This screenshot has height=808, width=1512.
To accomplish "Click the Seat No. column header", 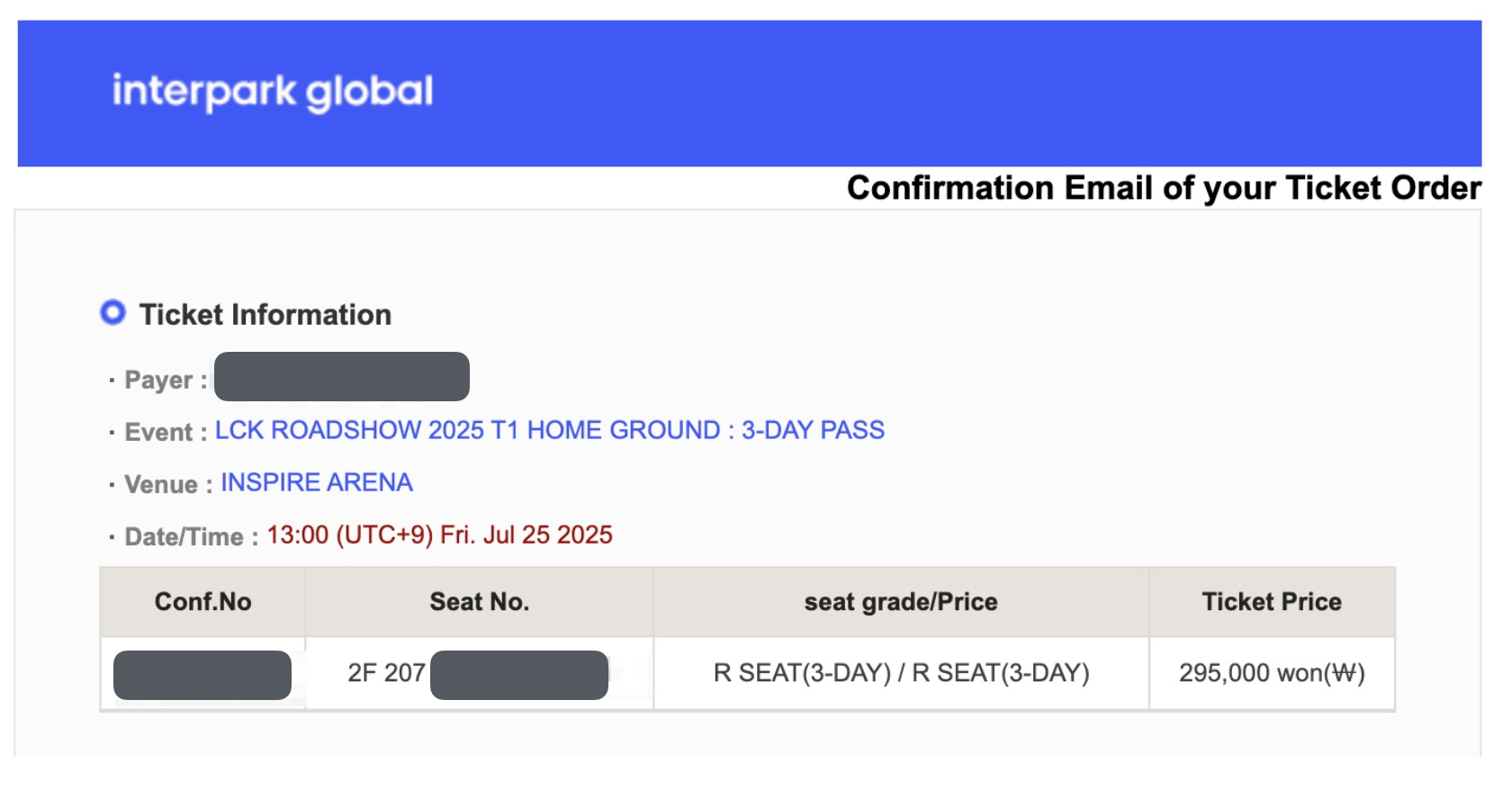I will click(479, 602).
